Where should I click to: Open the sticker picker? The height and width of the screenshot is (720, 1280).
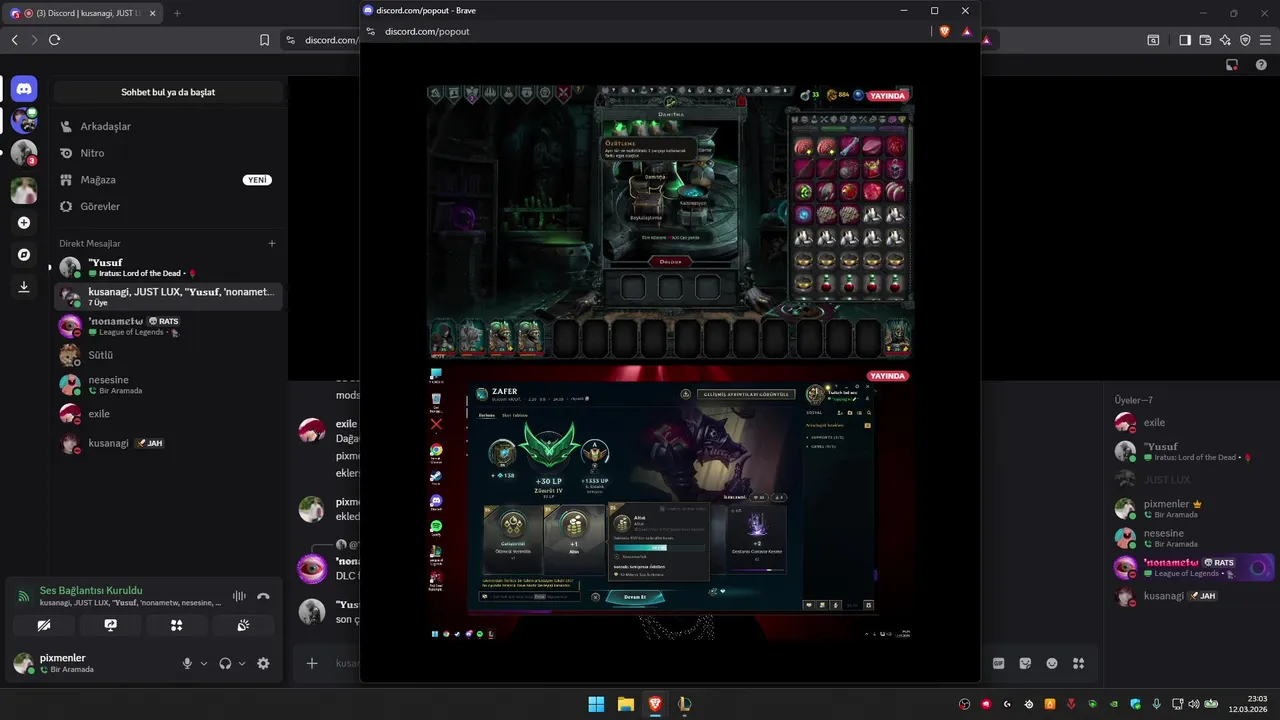[1025, 663]
